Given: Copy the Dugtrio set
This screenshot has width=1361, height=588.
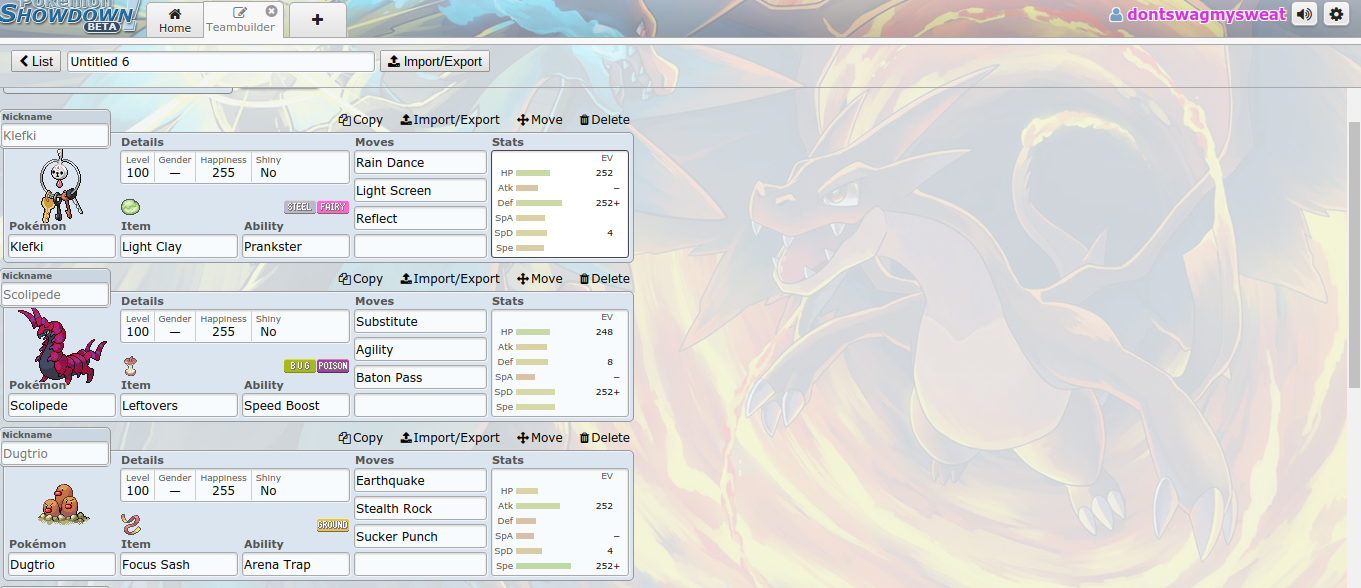Looking at the screenshot, I should [361, 437].
